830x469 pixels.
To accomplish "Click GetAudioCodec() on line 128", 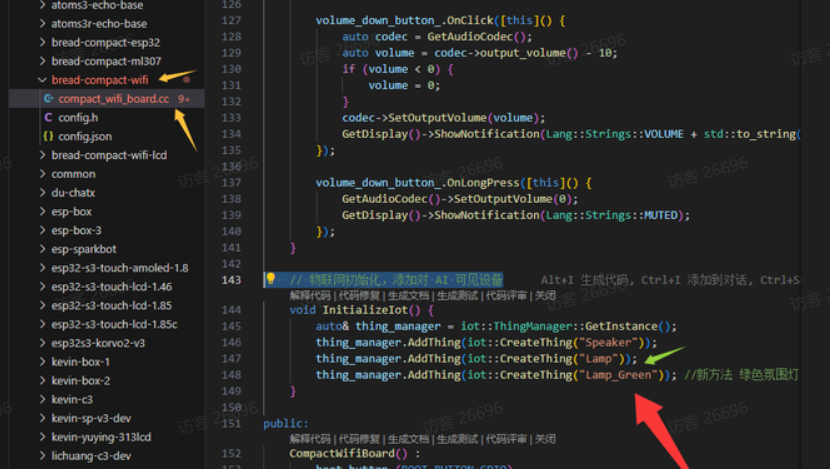I will tap(476, 37).
